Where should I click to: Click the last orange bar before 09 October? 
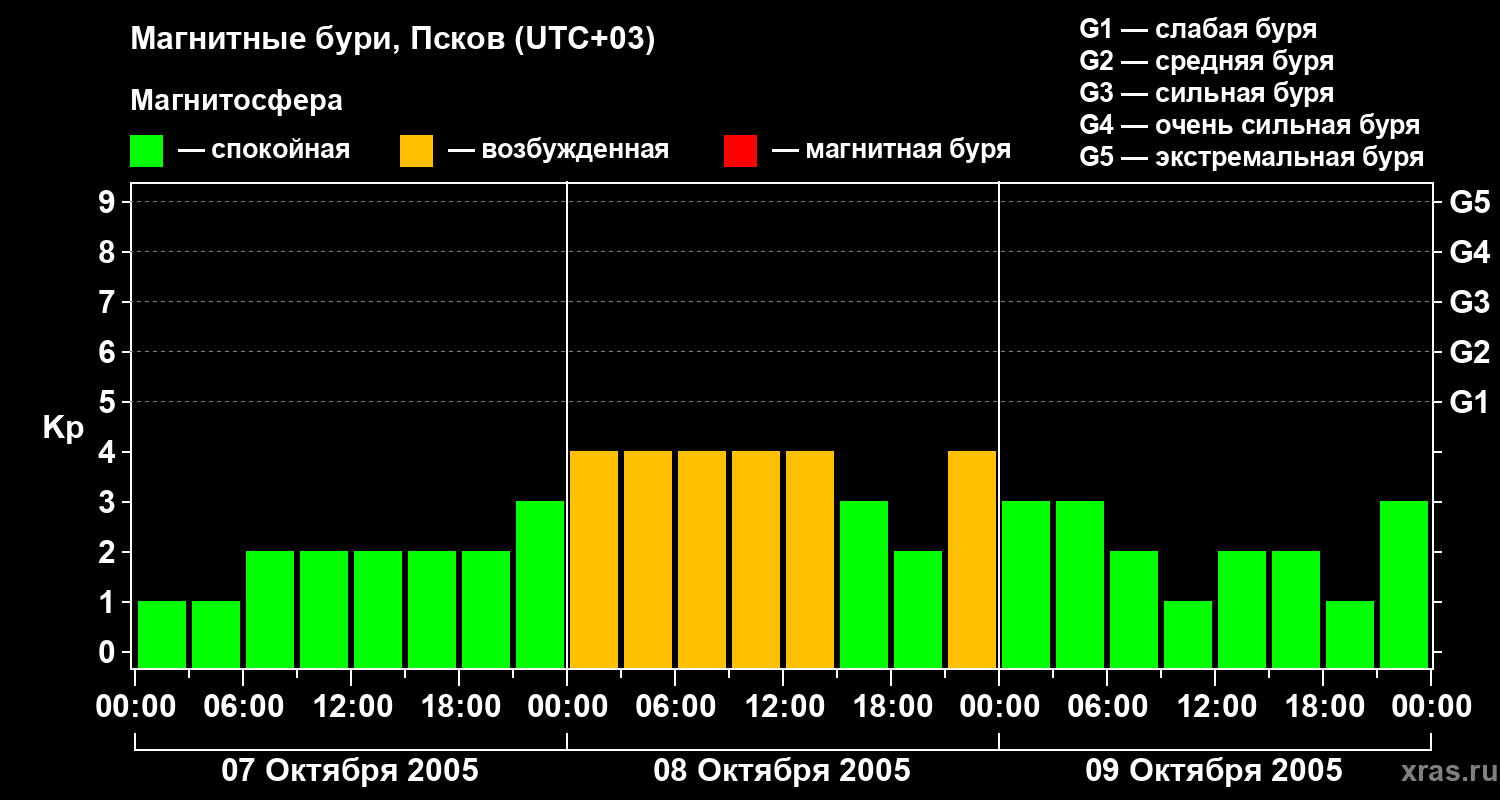pyautogui.click(x=972, y=560)
